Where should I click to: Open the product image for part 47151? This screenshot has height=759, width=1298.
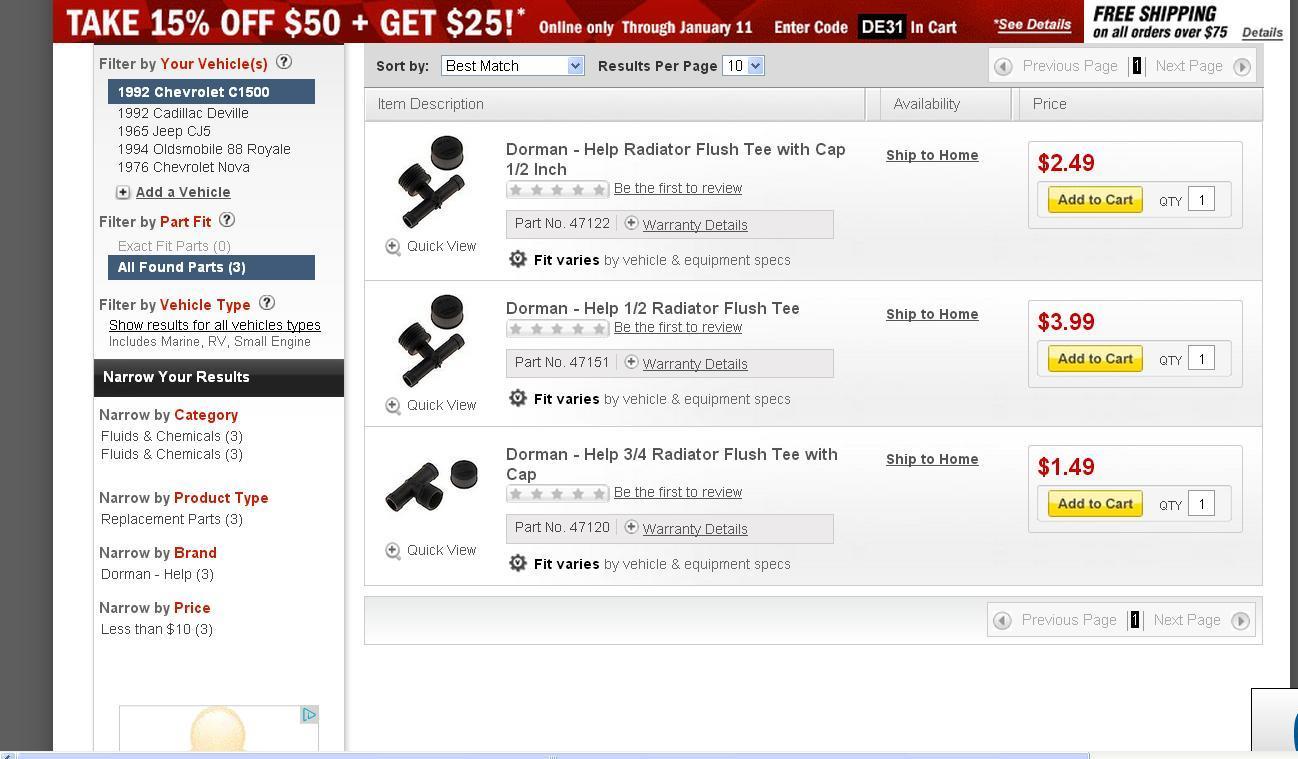click(x=431, y=341)
